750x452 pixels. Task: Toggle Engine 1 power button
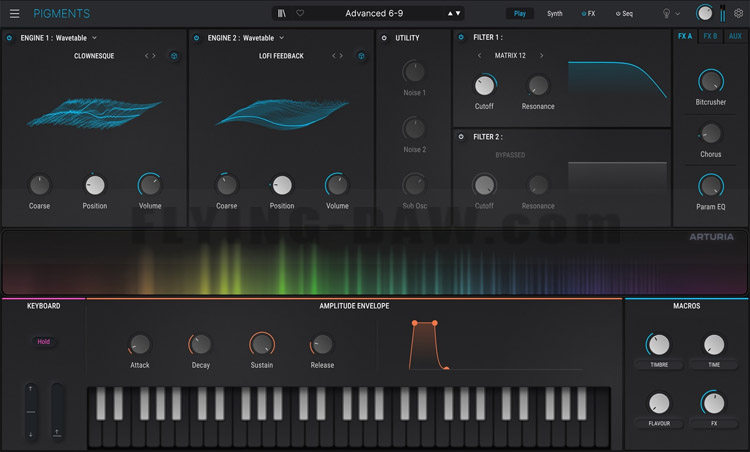(9, 38)
